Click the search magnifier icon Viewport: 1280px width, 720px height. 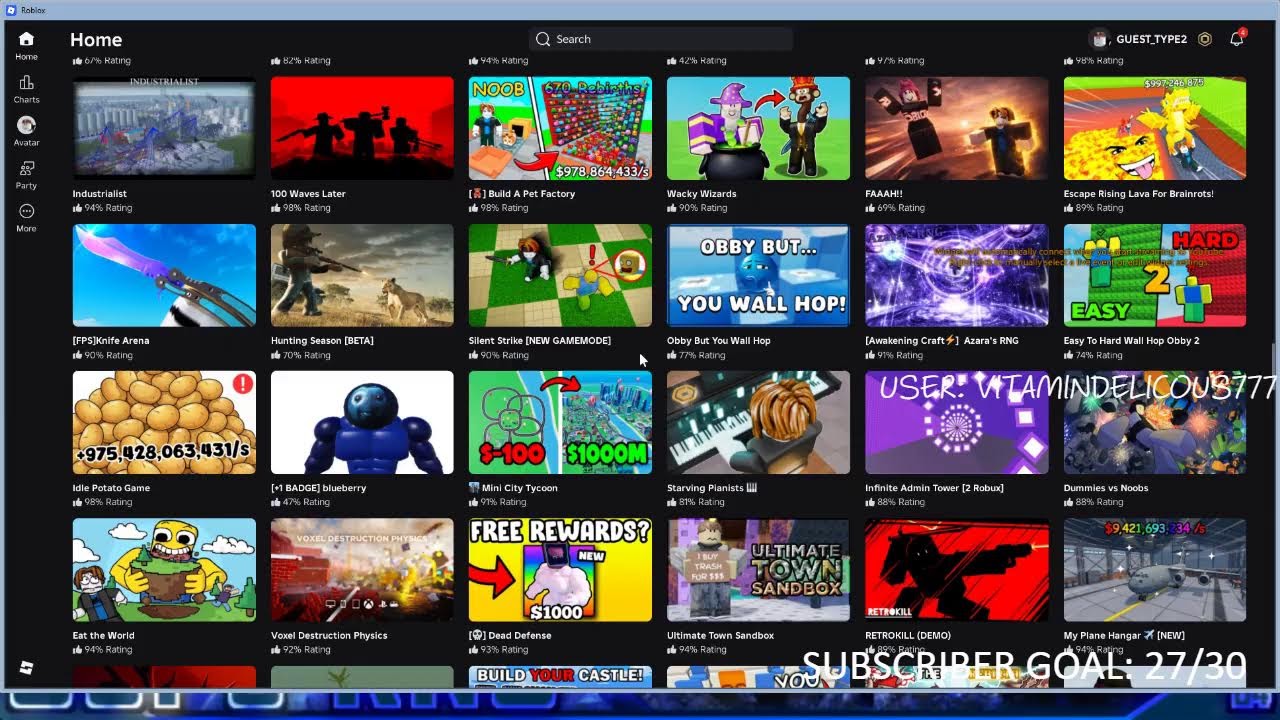pos(543,39)
